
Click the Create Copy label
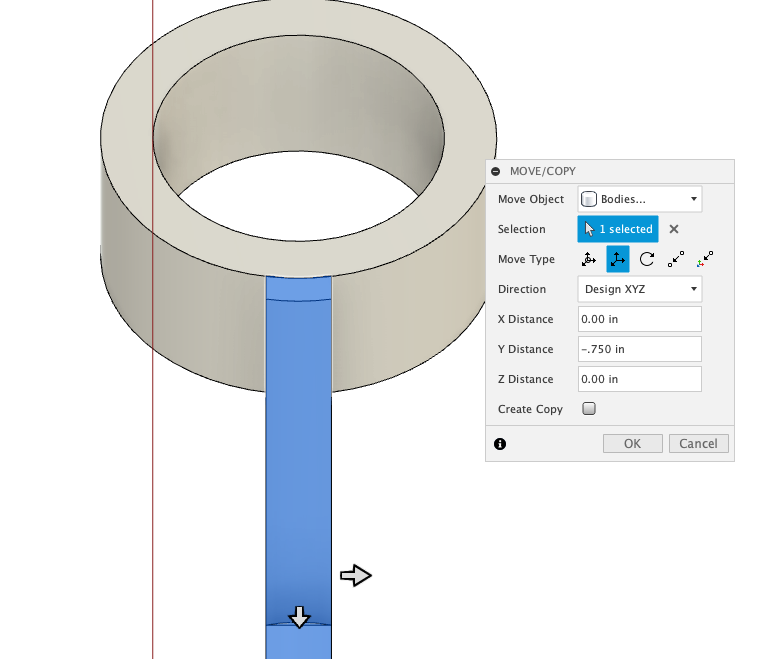[530, 409]
